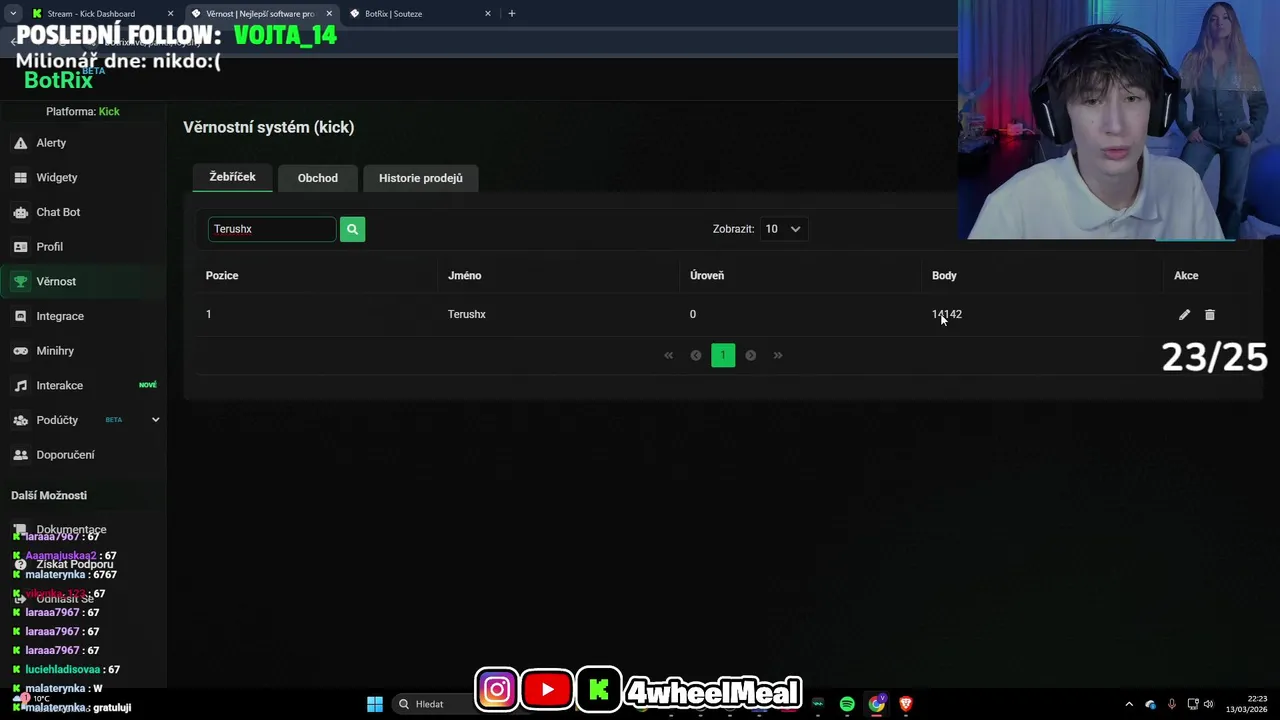This screenshot has width=1280, height=720.
Task: Open the Zobrazit rows-per-page dropdown
Action: pos(783,229)
